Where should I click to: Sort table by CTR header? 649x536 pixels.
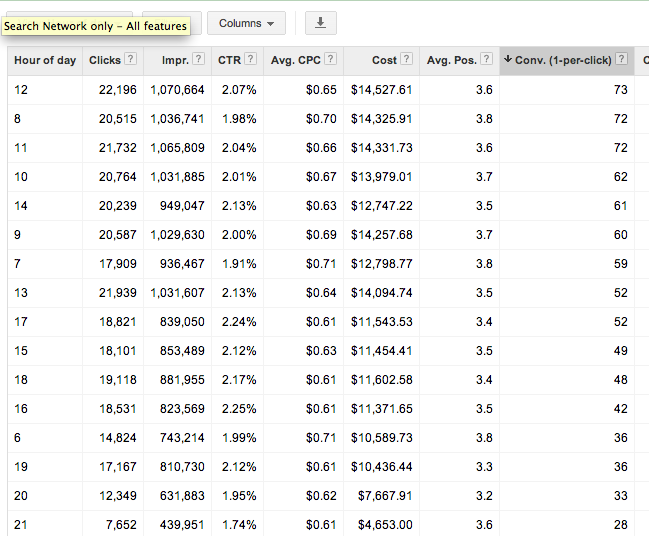229,60
